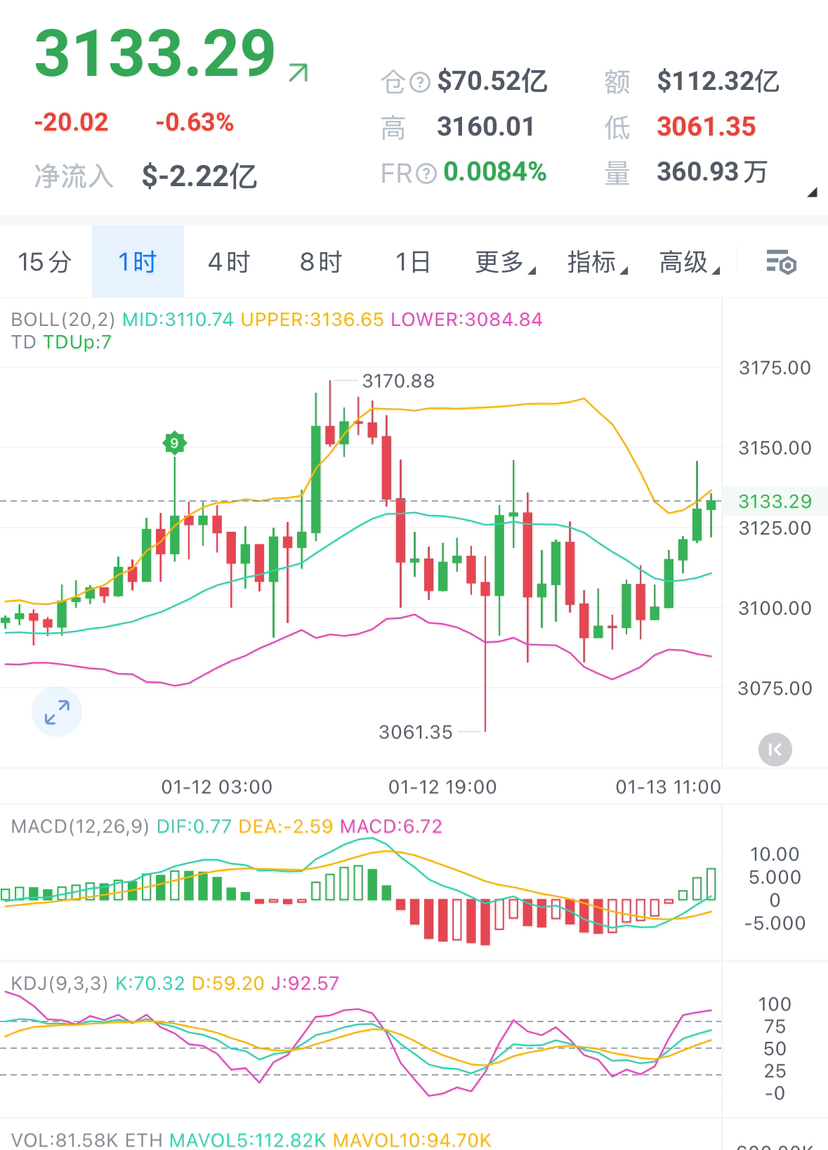This screenshot has width=828, height=1150.
Task: Tap the MACD(12,26,9) indicator label
Action: [80, 827]
